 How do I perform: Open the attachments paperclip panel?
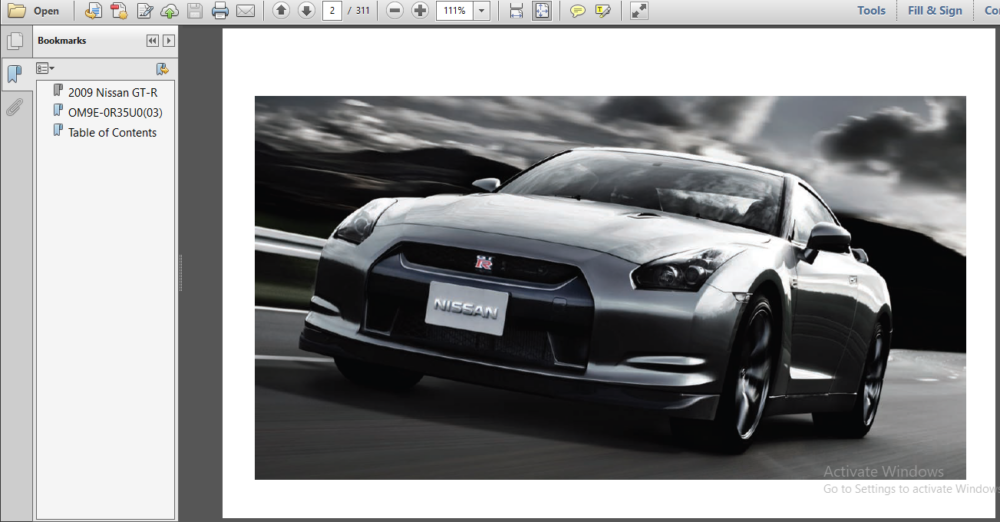click(15, 107)
